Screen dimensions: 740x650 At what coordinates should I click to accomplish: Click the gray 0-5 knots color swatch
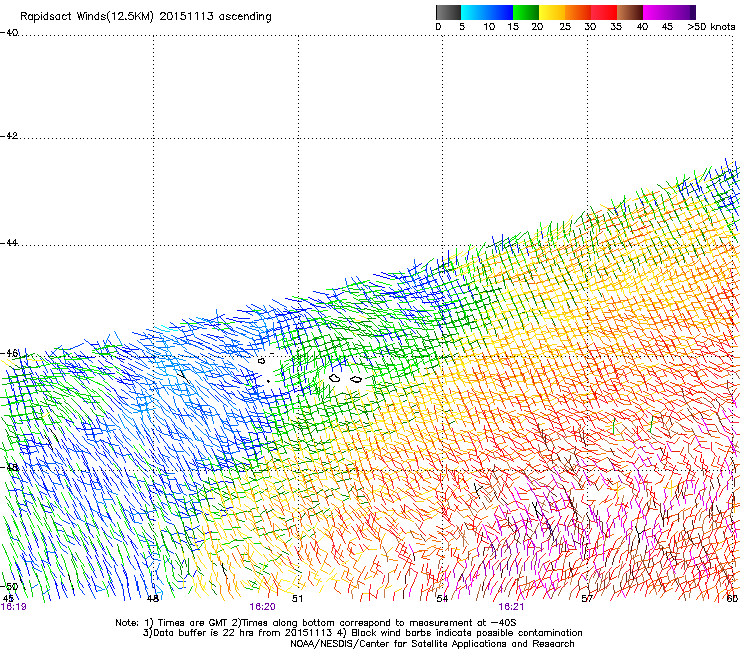(448, 12)
